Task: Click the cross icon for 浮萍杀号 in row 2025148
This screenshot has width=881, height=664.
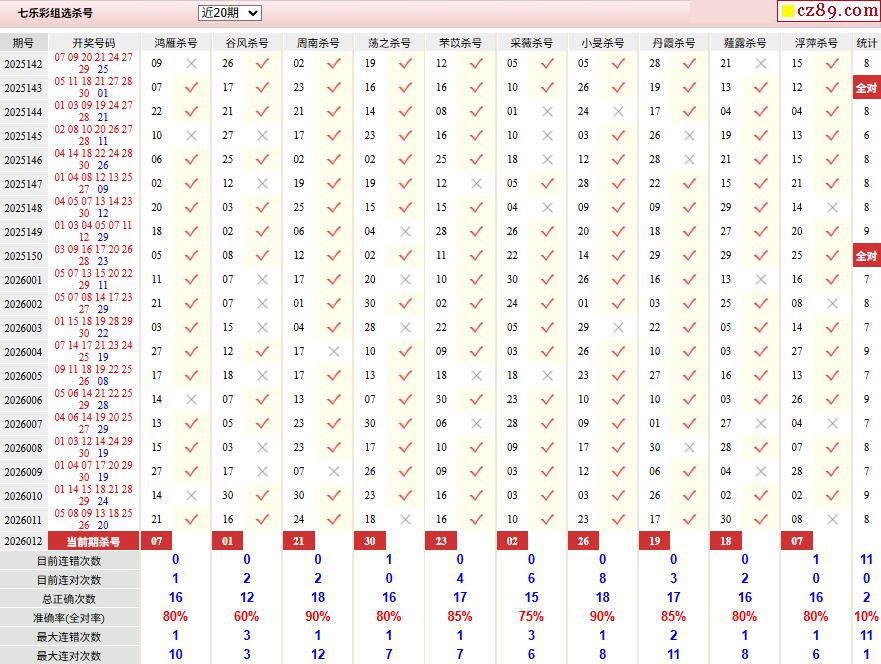Action: pos(832,207)
